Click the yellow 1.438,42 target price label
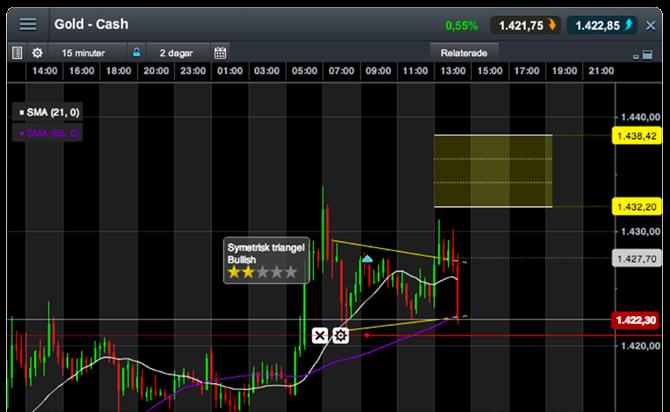Viewport: 670px width, 412px height. (x=637, y=136)
